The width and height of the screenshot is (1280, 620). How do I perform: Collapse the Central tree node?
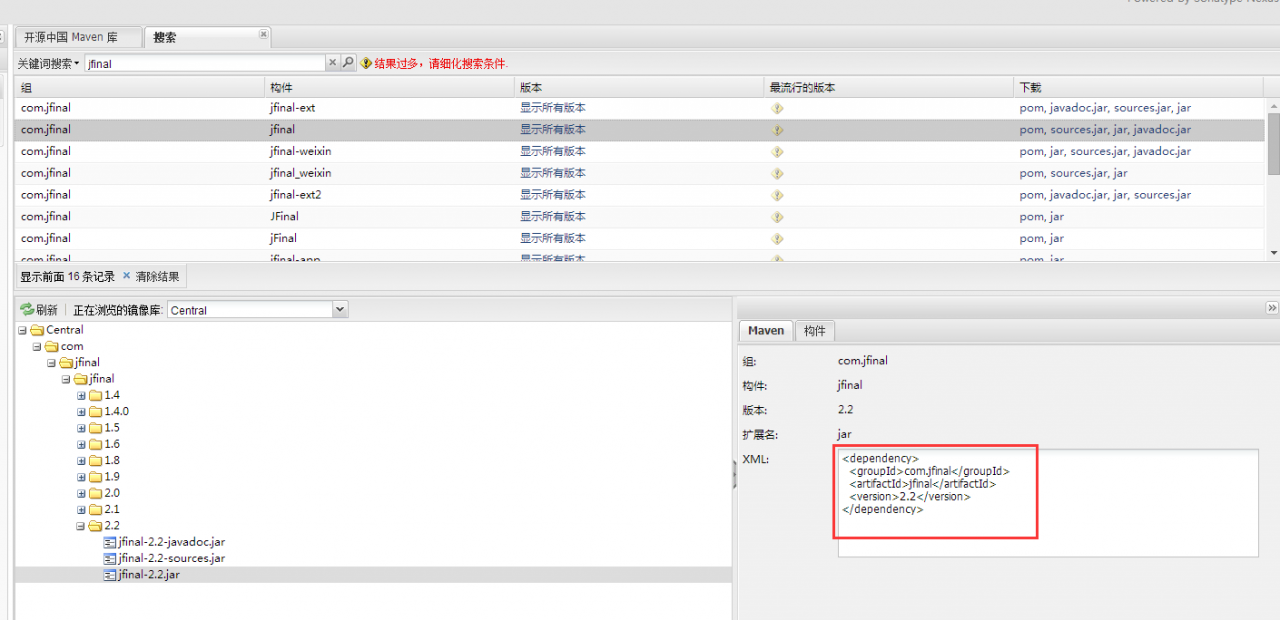point(22,330)
